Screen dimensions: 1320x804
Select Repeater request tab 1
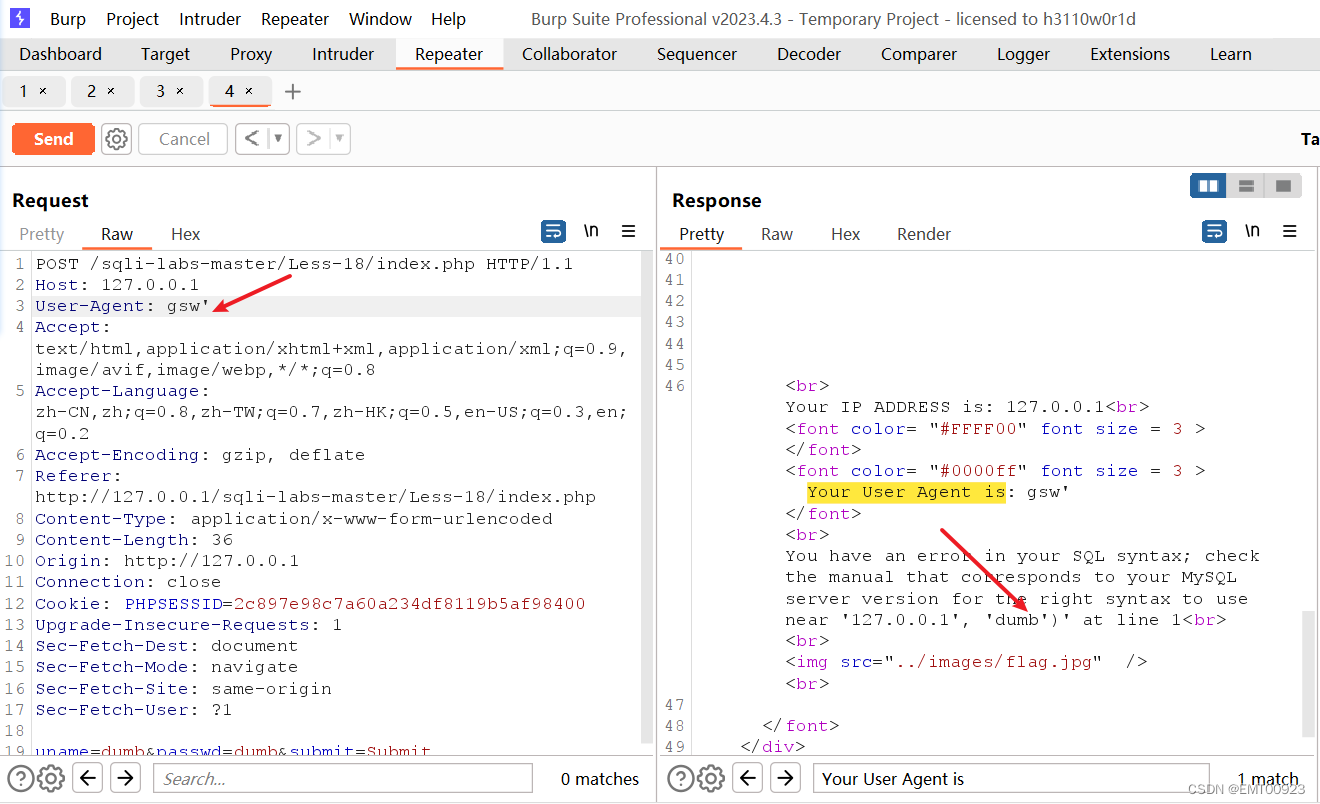click(24, 91)
